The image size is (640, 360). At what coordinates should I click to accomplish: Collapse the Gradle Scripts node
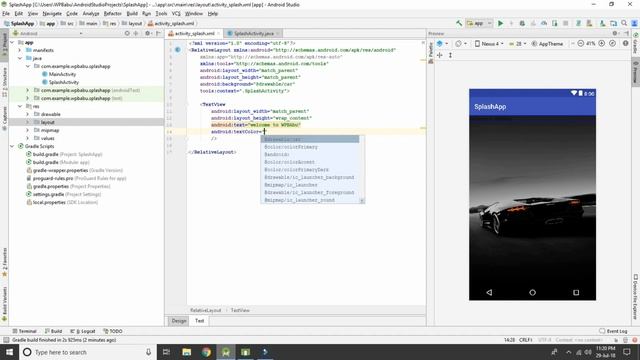[12, 146]
